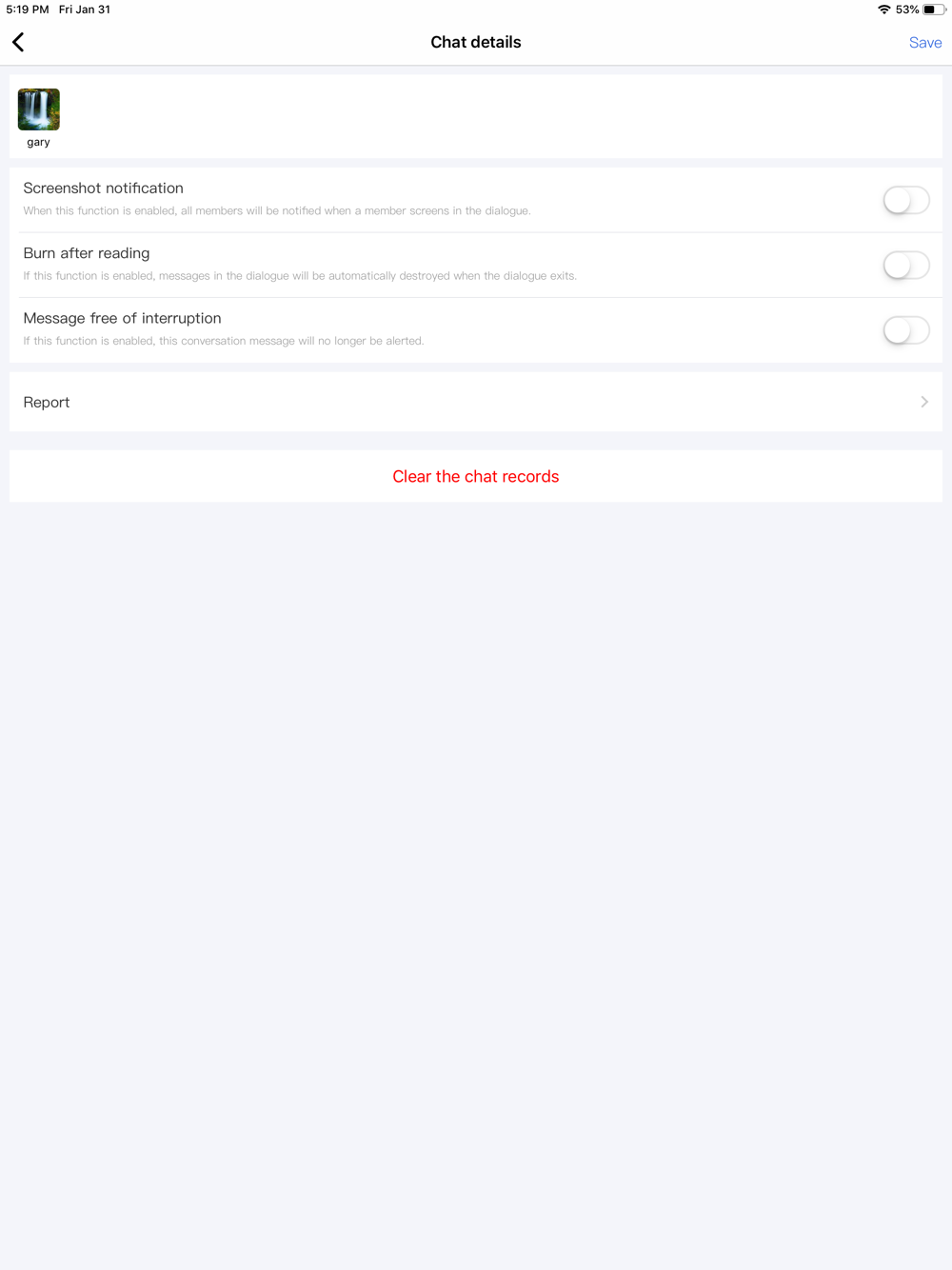This screenshot has width=952, height=1270.
Task: Select the Chat details title
Action: 476,42
